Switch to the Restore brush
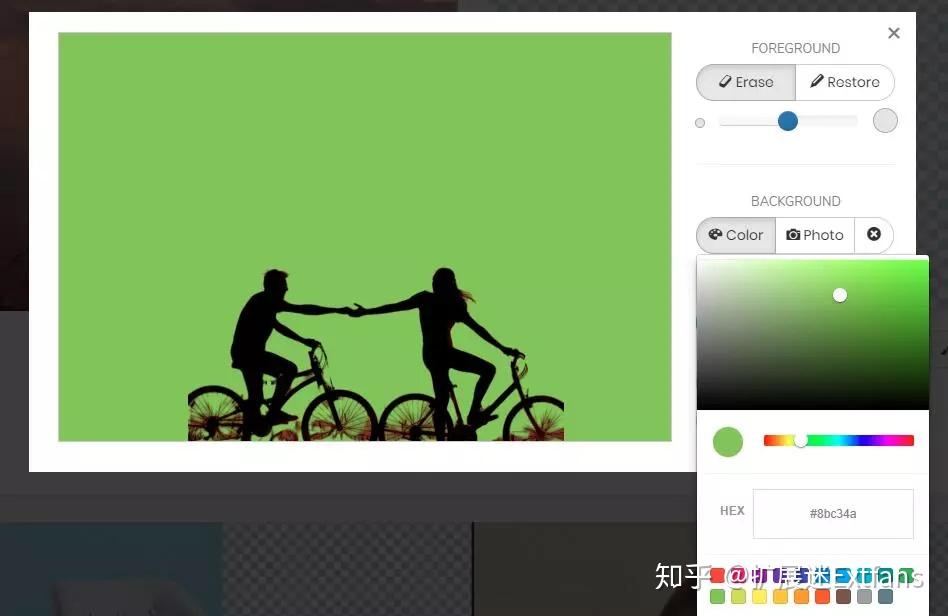 pos(845,82)
